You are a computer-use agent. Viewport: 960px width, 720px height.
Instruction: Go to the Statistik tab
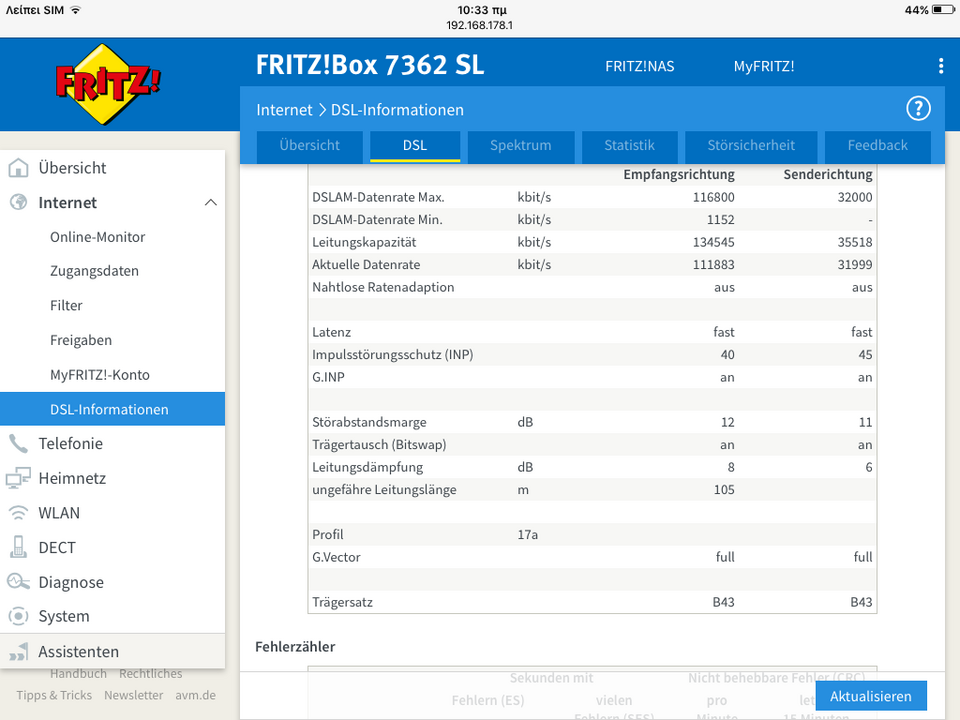[629, 146]
